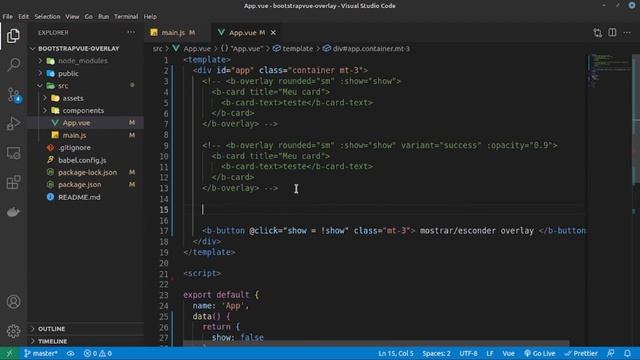The image size is (640, 360).
Task: Open notifications bell icon
Action: (627, 353)
